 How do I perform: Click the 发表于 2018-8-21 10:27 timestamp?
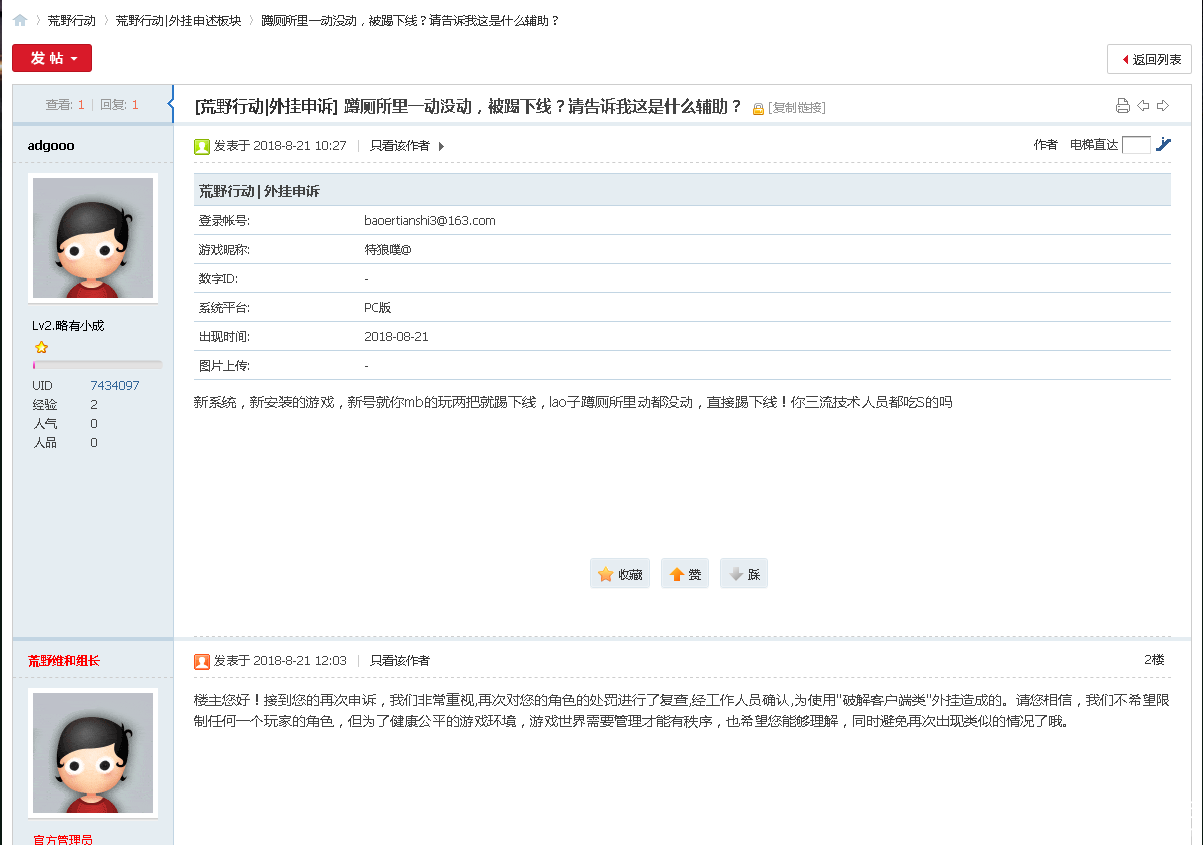280,146
